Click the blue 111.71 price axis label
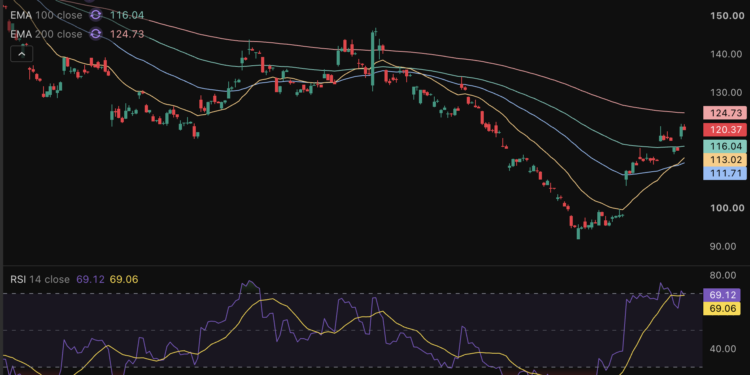Viewport: 750px width, 375px height. [x=725, y=173]
